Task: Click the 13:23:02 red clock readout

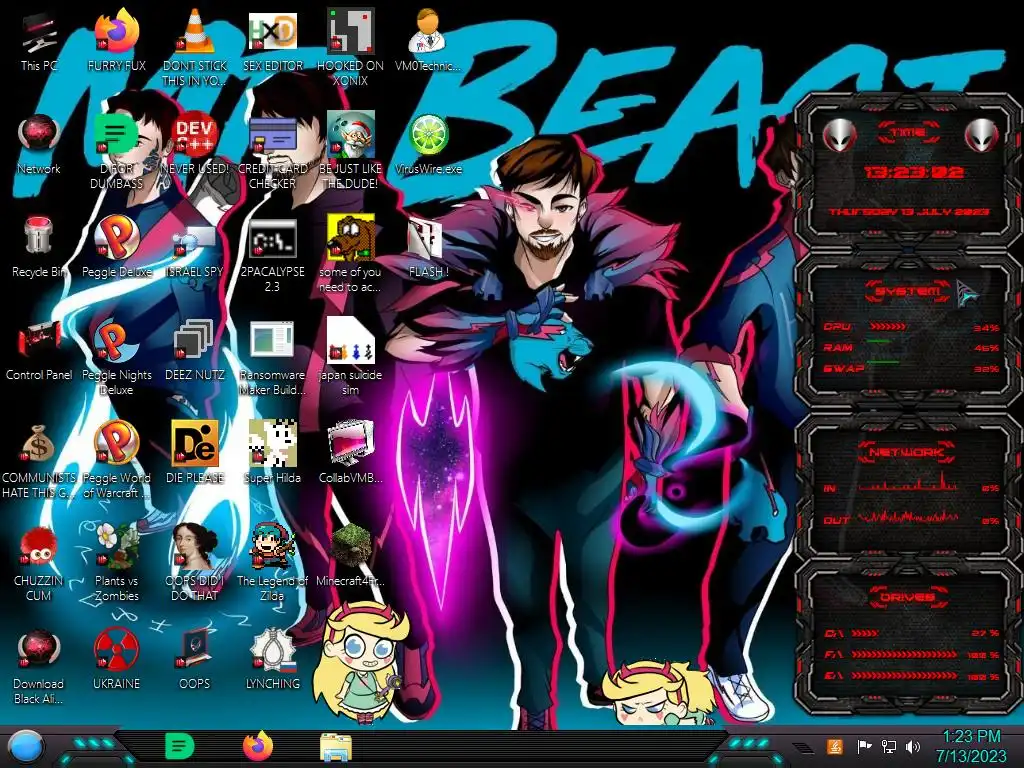Action: click(913, 172)
